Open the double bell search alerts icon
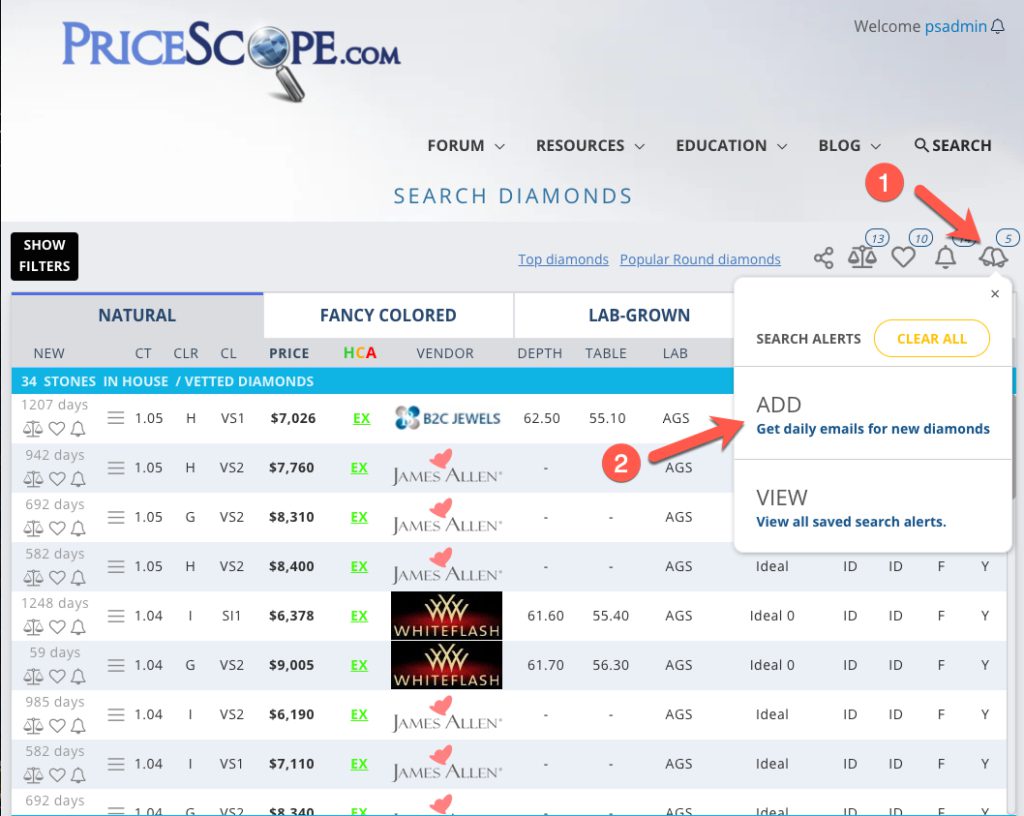 993,257
